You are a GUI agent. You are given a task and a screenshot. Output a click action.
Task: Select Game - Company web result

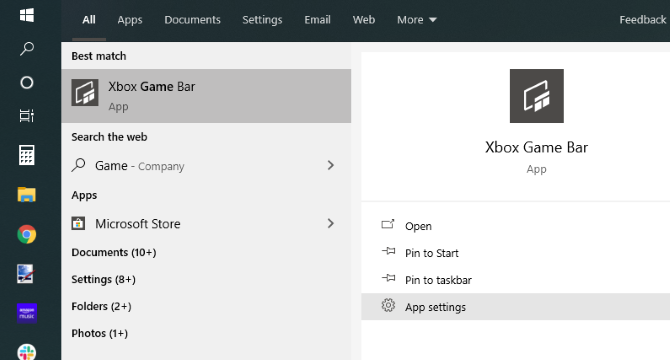pyautogui.click(x=206, y=165)
